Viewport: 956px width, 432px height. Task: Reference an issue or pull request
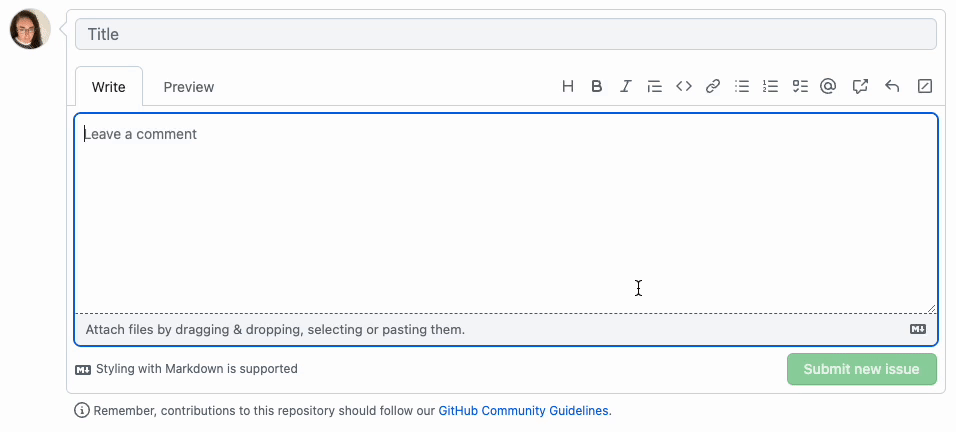[860, 87]
